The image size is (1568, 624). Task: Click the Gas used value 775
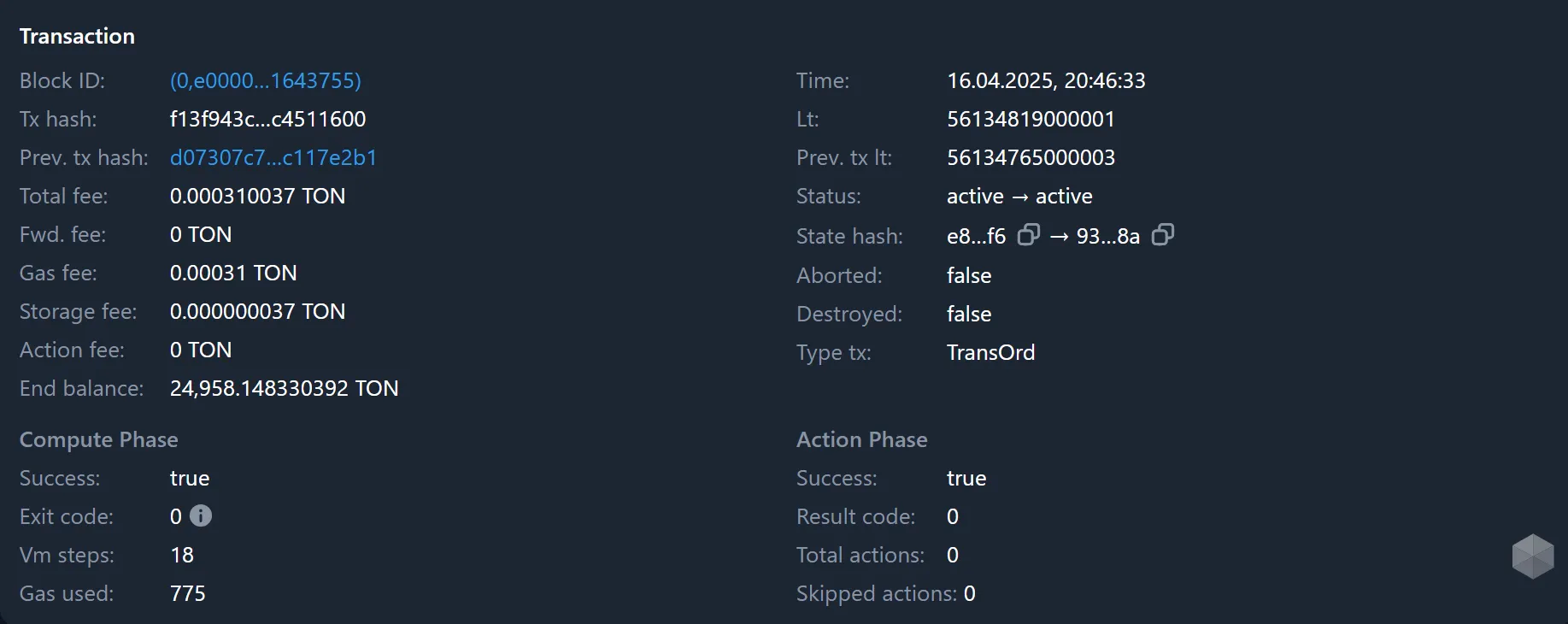coord(188,593)
